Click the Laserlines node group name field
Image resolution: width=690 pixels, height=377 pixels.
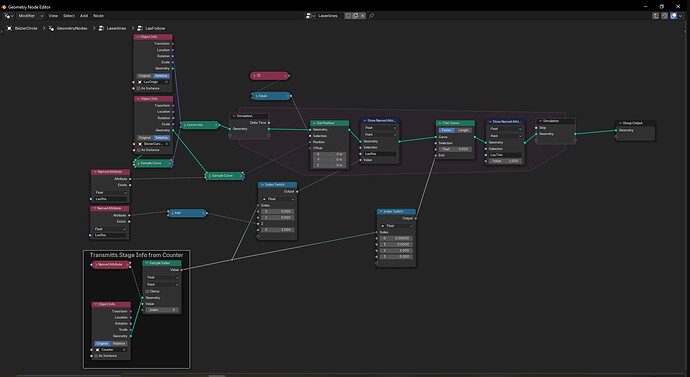[x=330, y=16]
